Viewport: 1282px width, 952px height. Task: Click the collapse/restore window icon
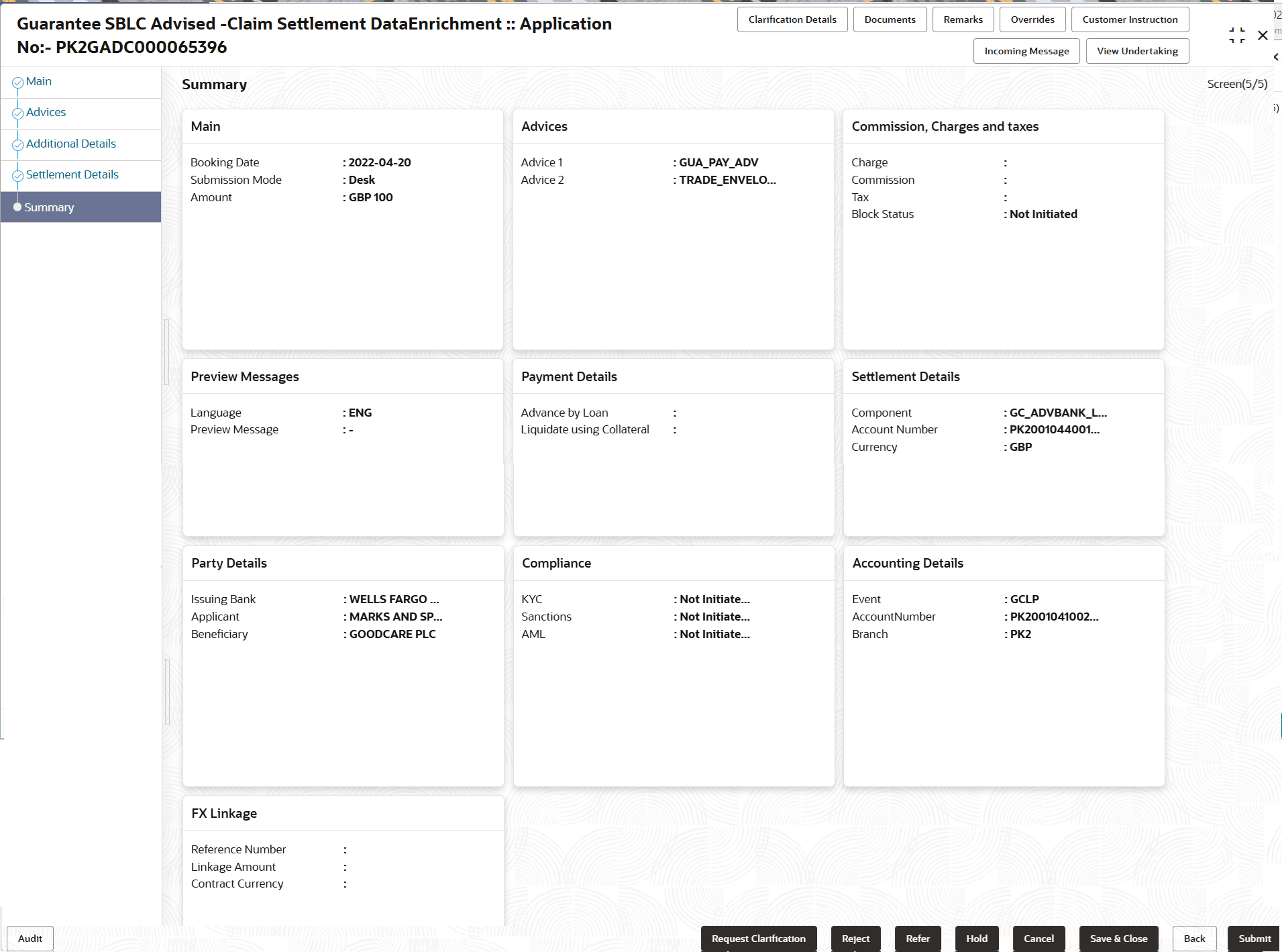click(1236, 36)
